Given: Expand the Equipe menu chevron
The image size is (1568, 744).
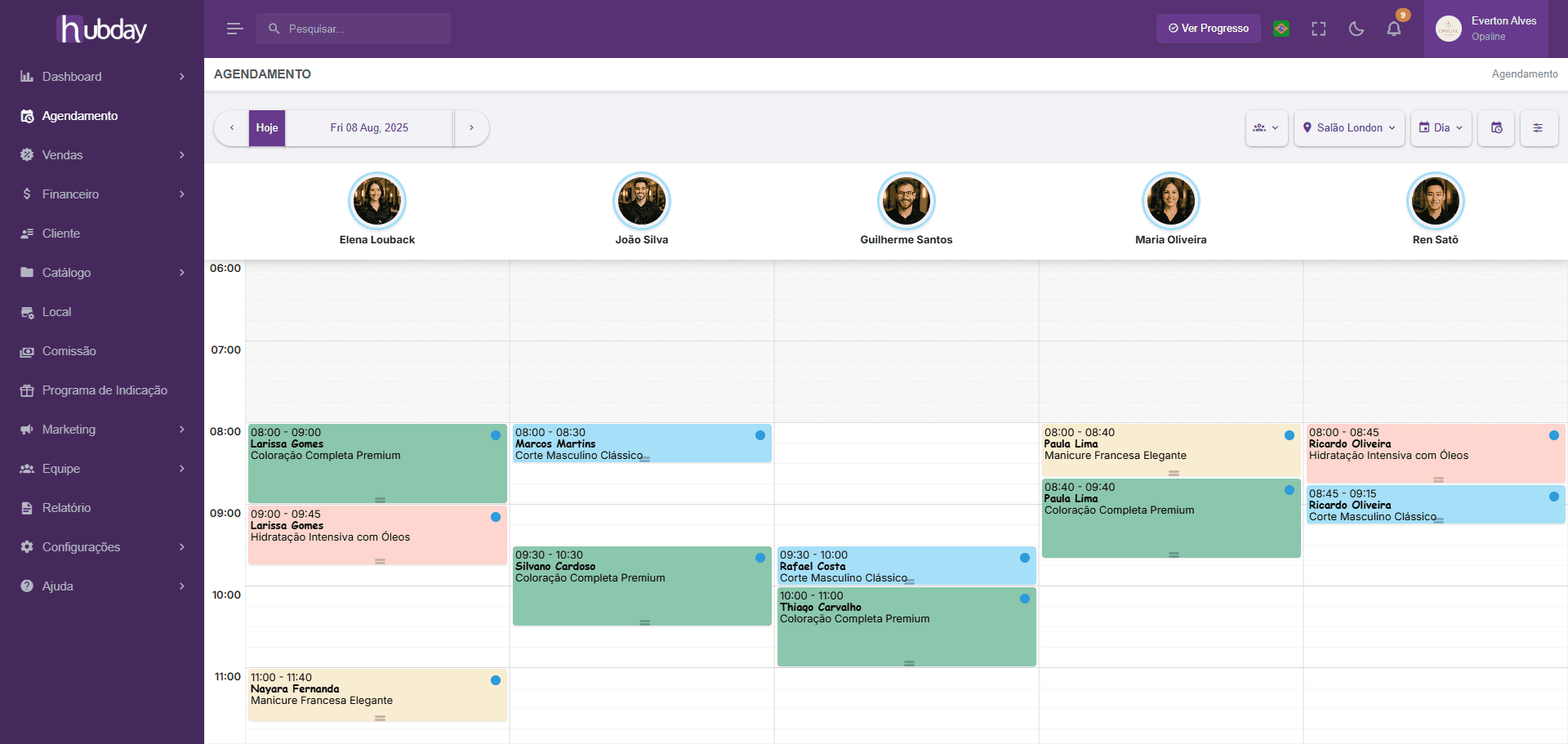Looking at the screenshot, I should pyautogui.click(x=181, y=468).
